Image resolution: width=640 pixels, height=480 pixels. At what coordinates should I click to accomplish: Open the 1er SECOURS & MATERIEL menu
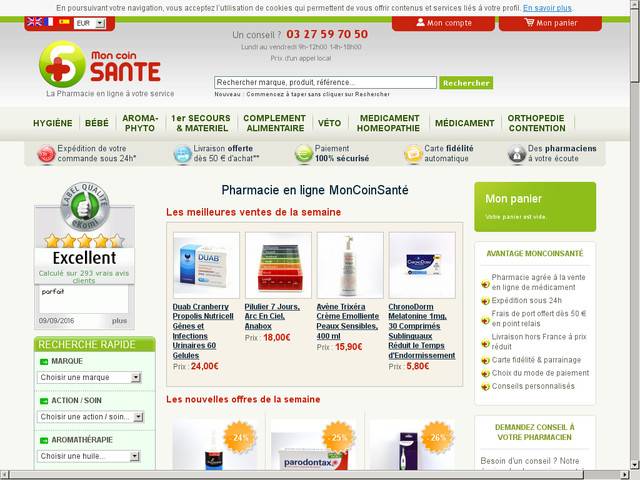201,123
